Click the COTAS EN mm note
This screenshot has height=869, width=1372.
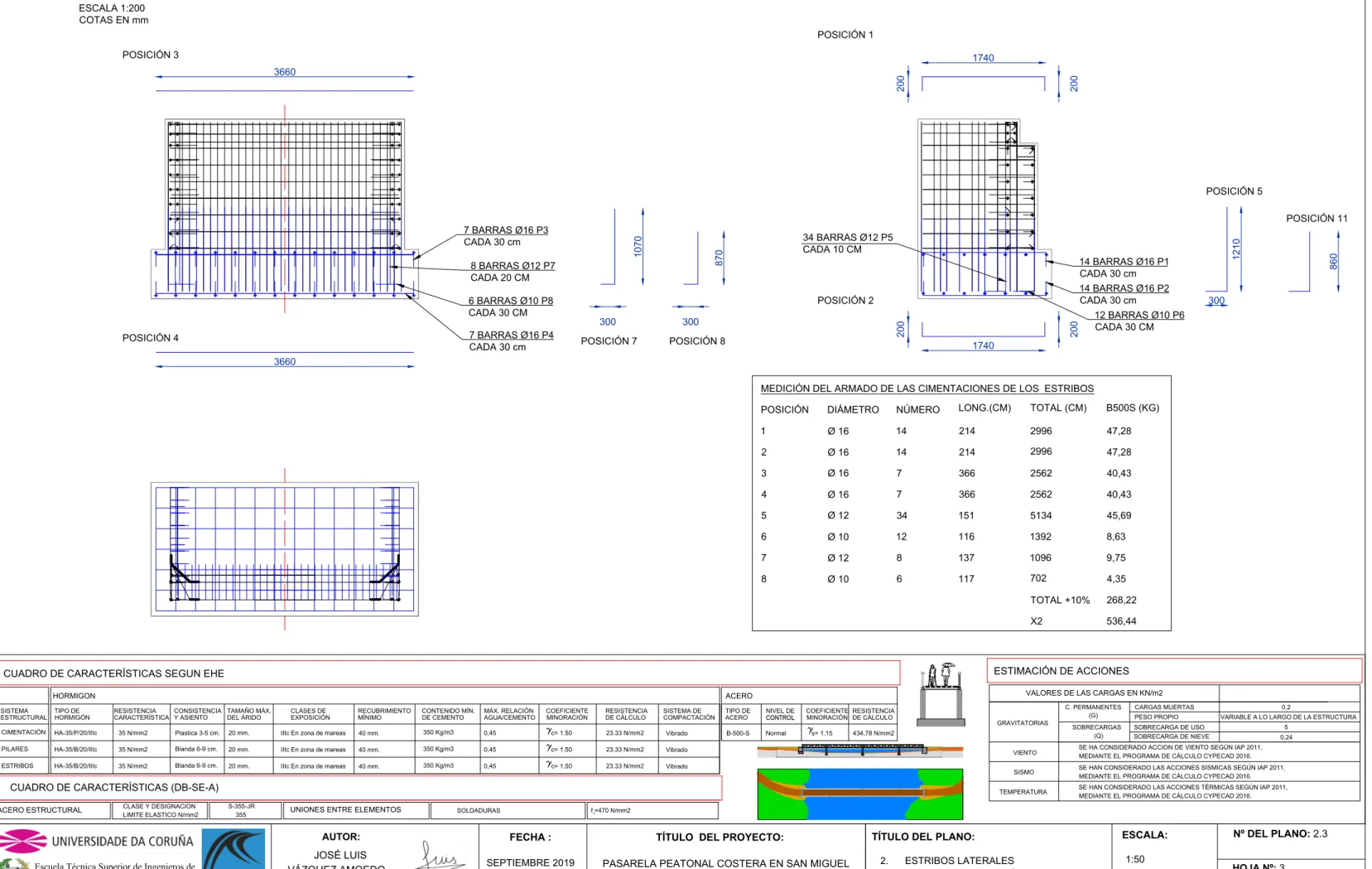coord(113,20)
